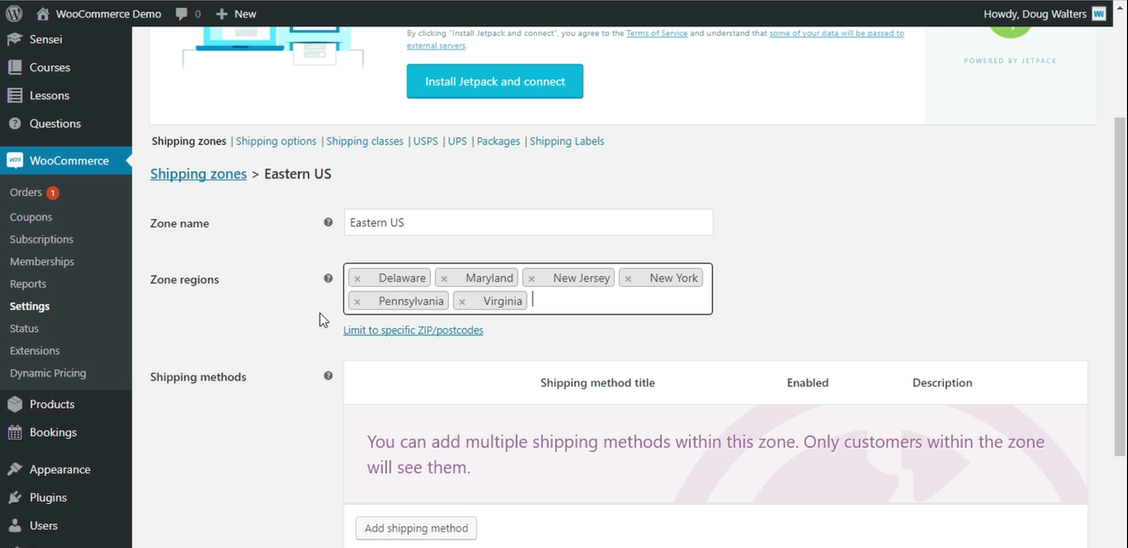Screen dimensions: 1128x548
Task: Click the Users person icon
Action: 14,526
